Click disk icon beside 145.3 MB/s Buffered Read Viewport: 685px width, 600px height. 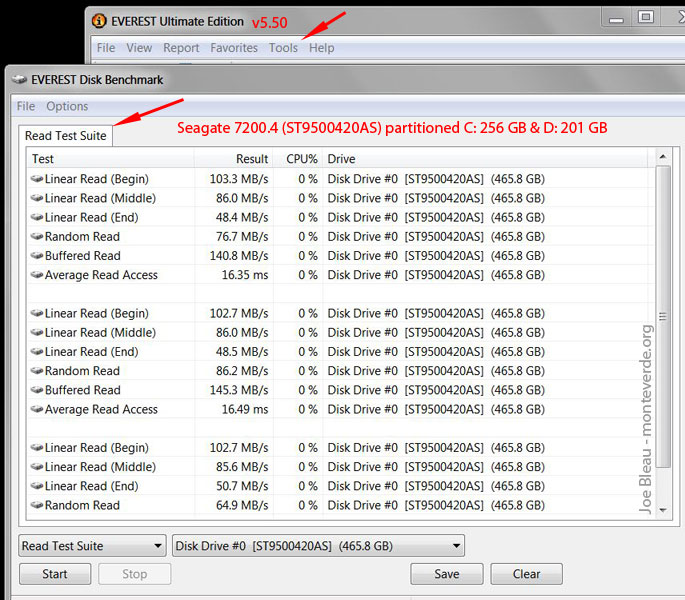[x=37, y=390]
